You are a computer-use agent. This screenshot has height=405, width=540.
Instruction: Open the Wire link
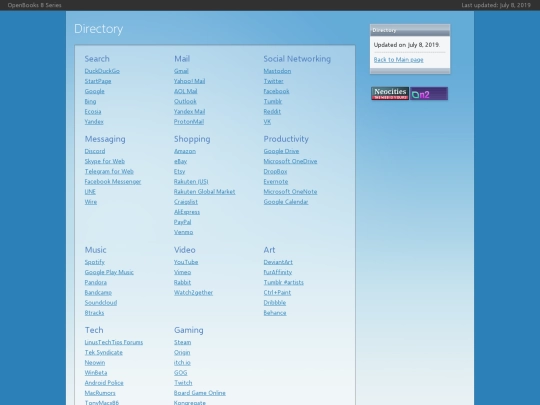(x=91, y=202)
